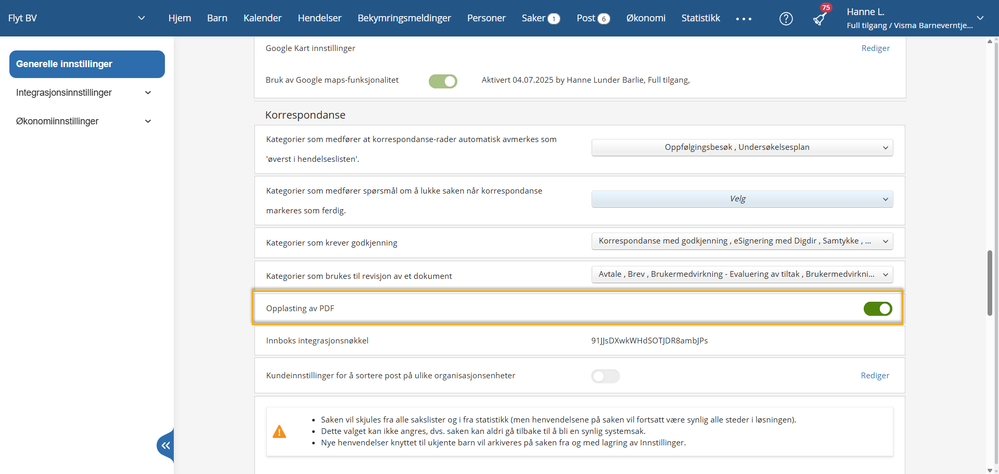Viewport: 999px width, 474px height.
Task: Open the notifications bell with badge 75
Action: point(820,18)
